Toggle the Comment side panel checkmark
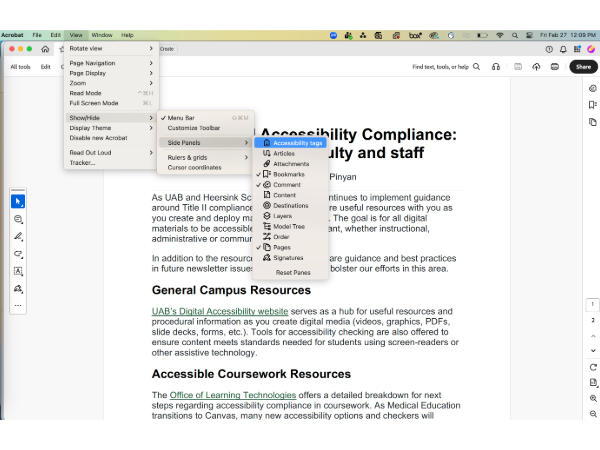The height and width of the screenshot is (450, 600). tap(290, 184)
